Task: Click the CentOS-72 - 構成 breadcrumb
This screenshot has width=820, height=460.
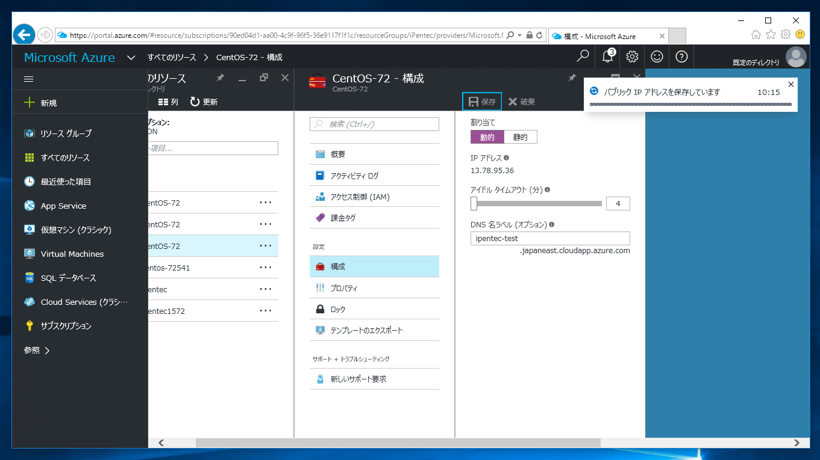Action: click(x=249, y=58)
